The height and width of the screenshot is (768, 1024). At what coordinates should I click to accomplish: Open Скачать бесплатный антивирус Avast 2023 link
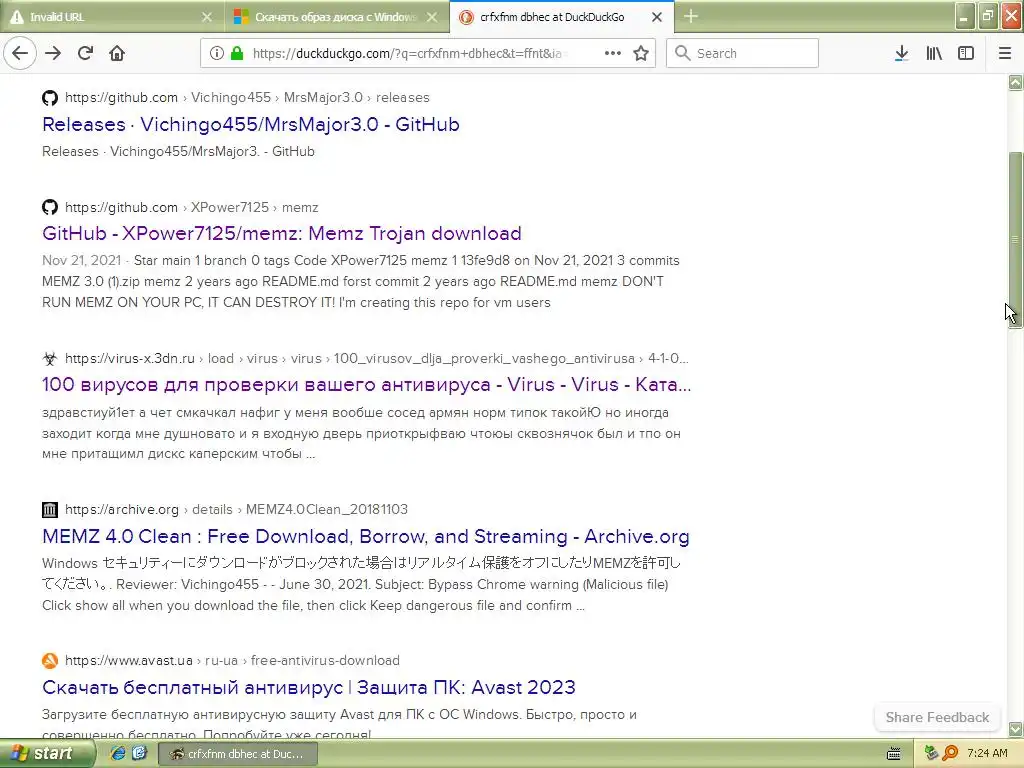(309, 687)
